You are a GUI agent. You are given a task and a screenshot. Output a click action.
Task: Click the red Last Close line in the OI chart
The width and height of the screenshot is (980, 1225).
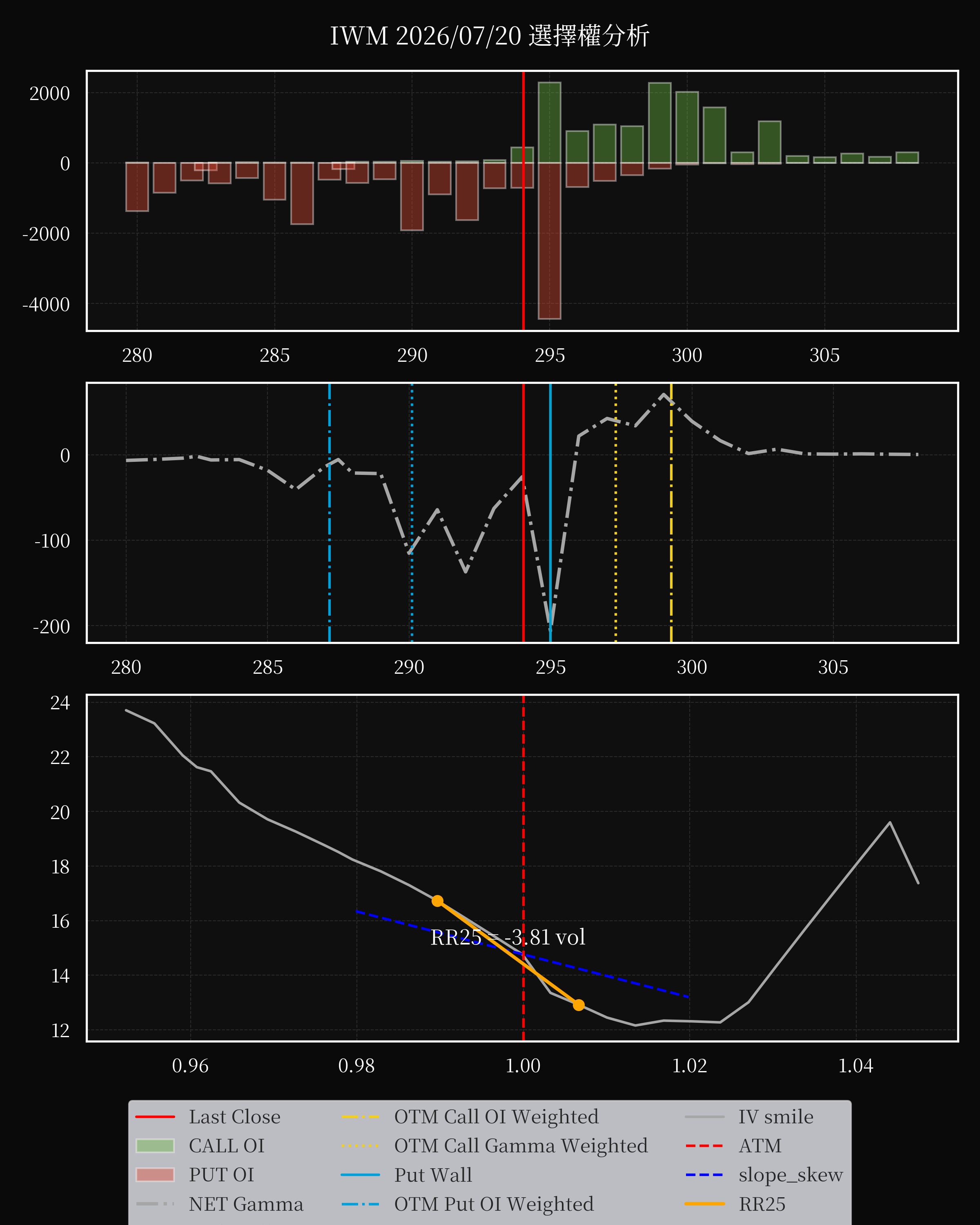523,200
